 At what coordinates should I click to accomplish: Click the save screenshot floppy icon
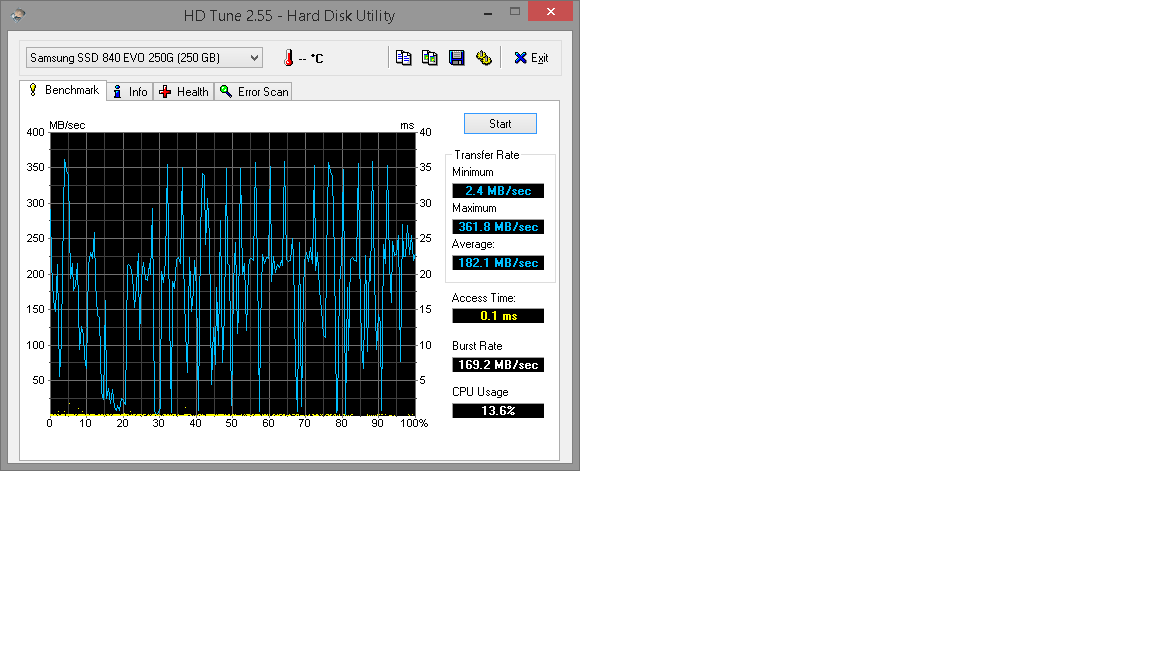click(x=456, y=57)
